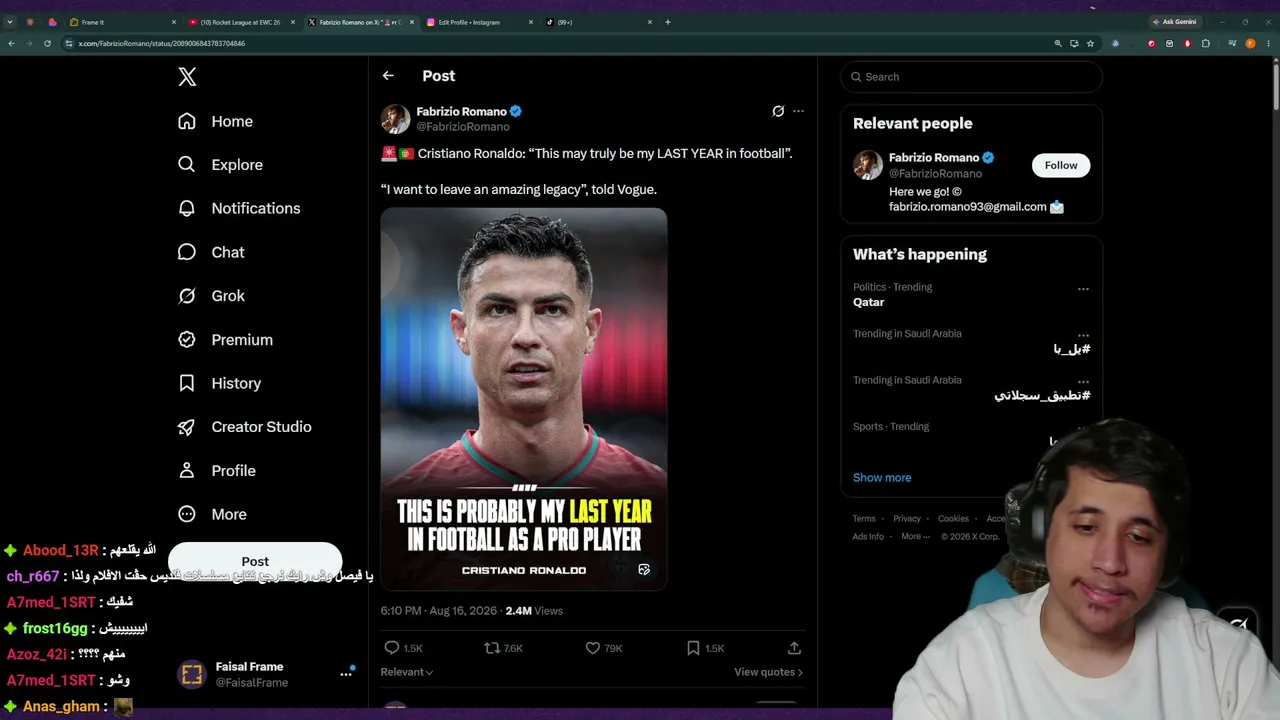
Task: Open Explore from the sidebar
Action: click(220, 165)
